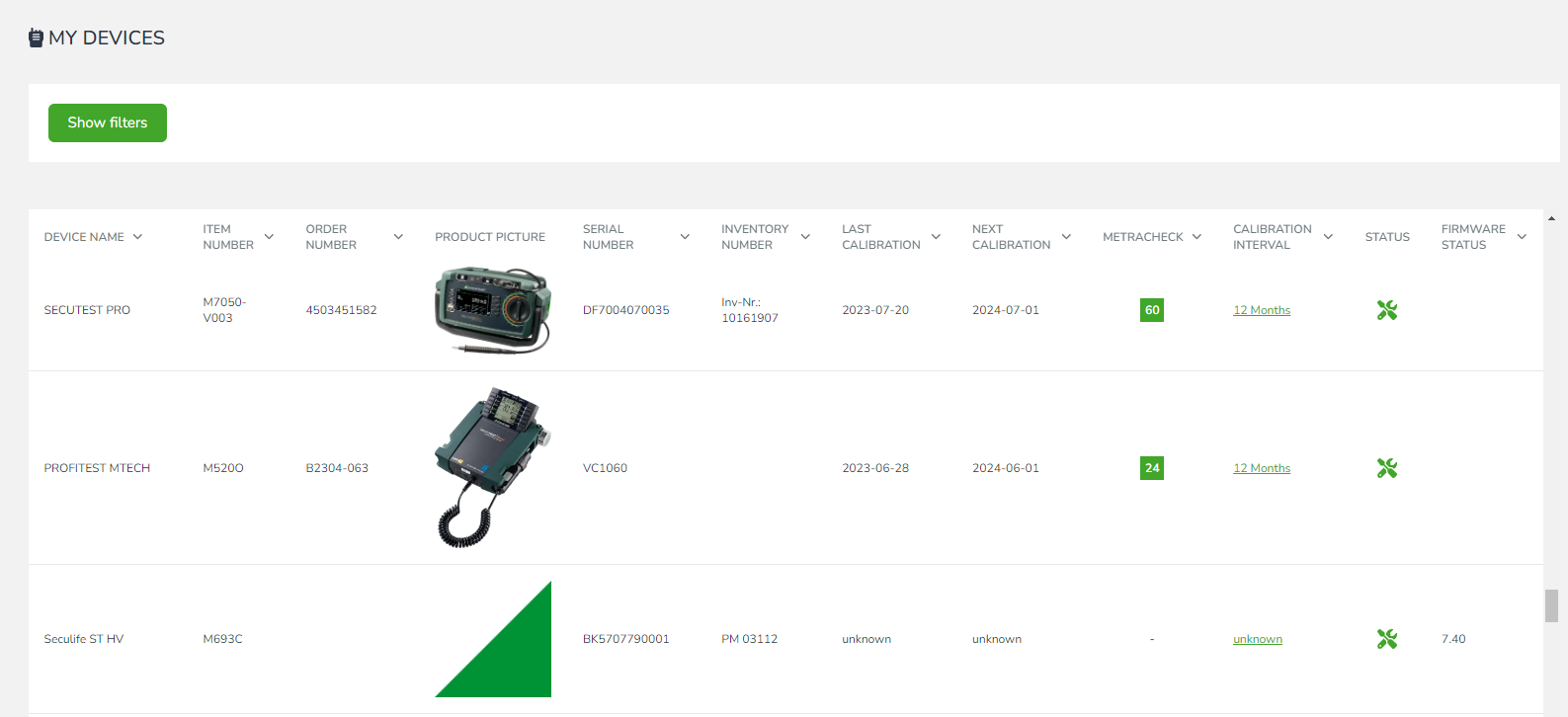The width and height of the screenshot is (1568, 717).
Task: Click the PROFITEST MTECH product picture
Action: (x=493, y=468)
